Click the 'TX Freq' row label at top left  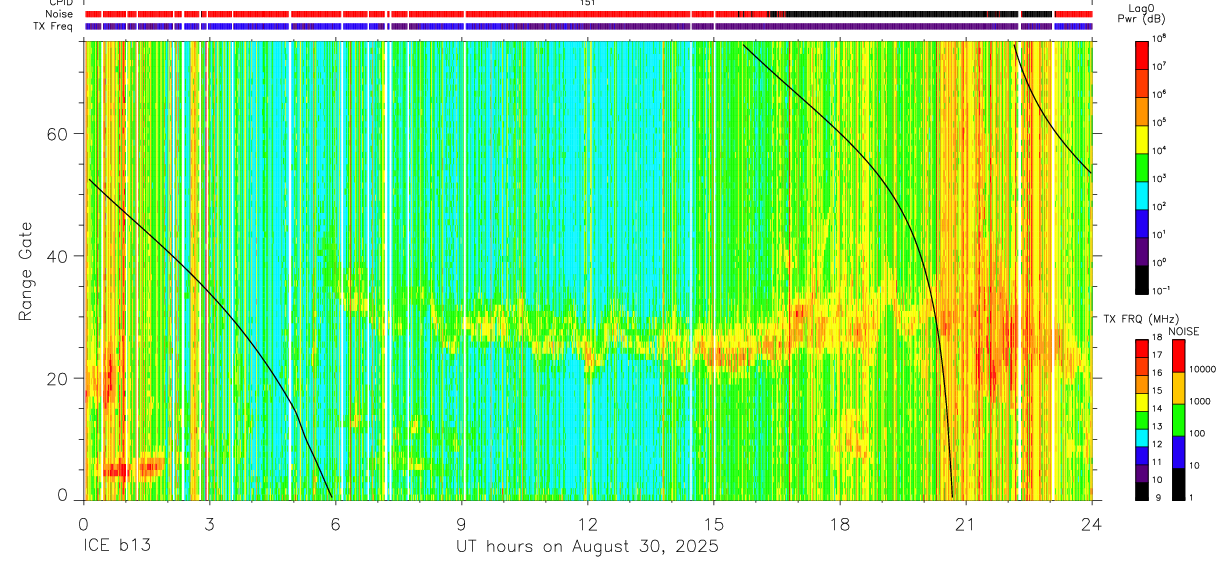54,26
